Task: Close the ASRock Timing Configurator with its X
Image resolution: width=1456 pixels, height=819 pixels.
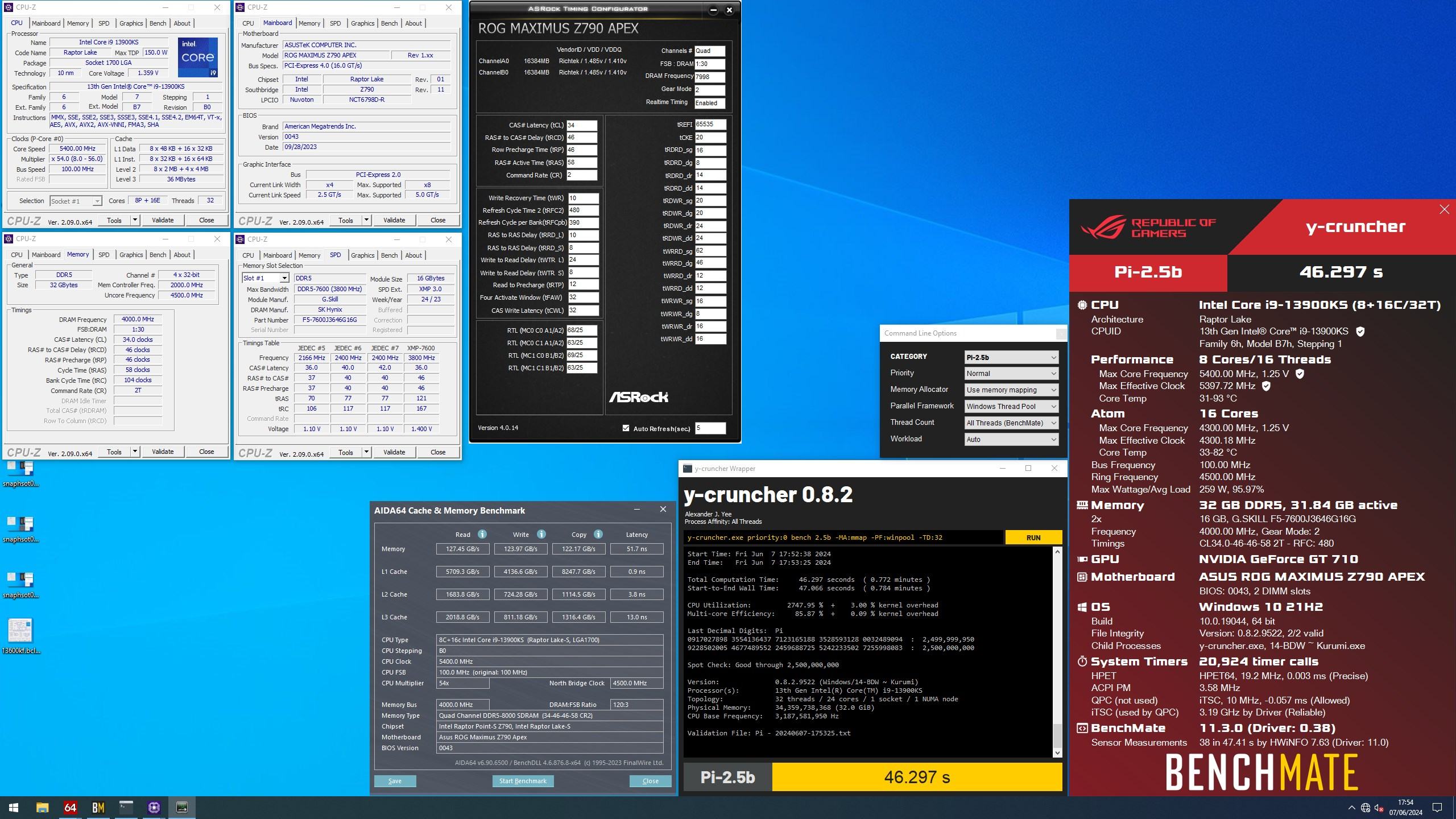Action: 730,10
